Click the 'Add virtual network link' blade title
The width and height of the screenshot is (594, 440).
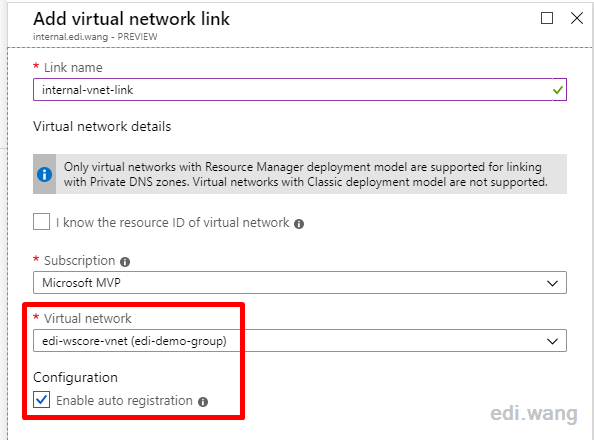point(131,19)
